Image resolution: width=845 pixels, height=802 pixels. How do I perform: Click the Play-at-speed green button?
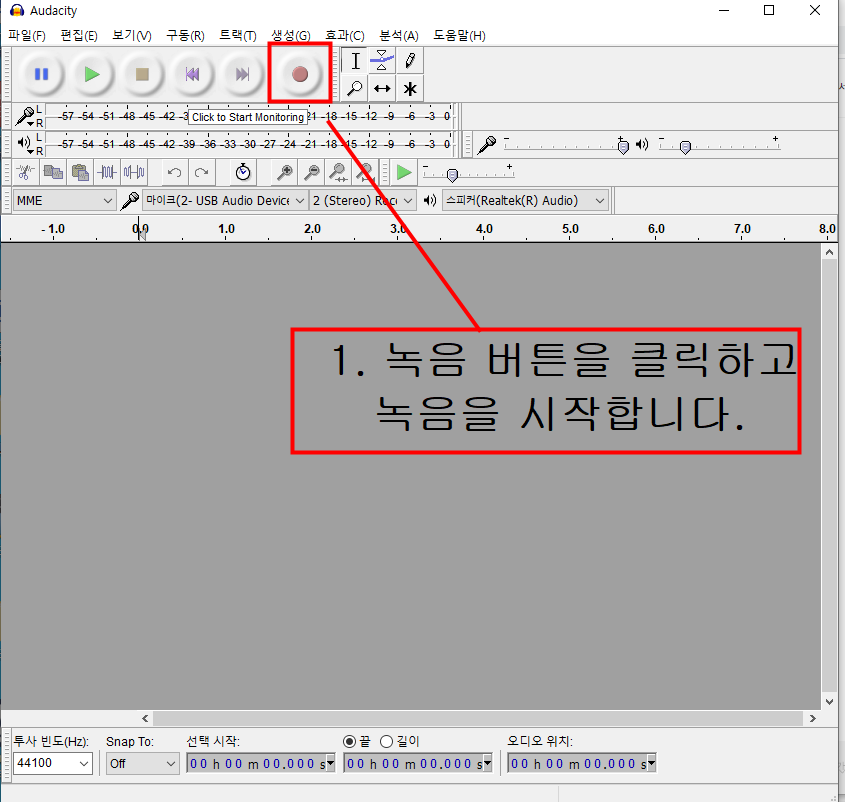pyautogui.click(x=404, y=172)
